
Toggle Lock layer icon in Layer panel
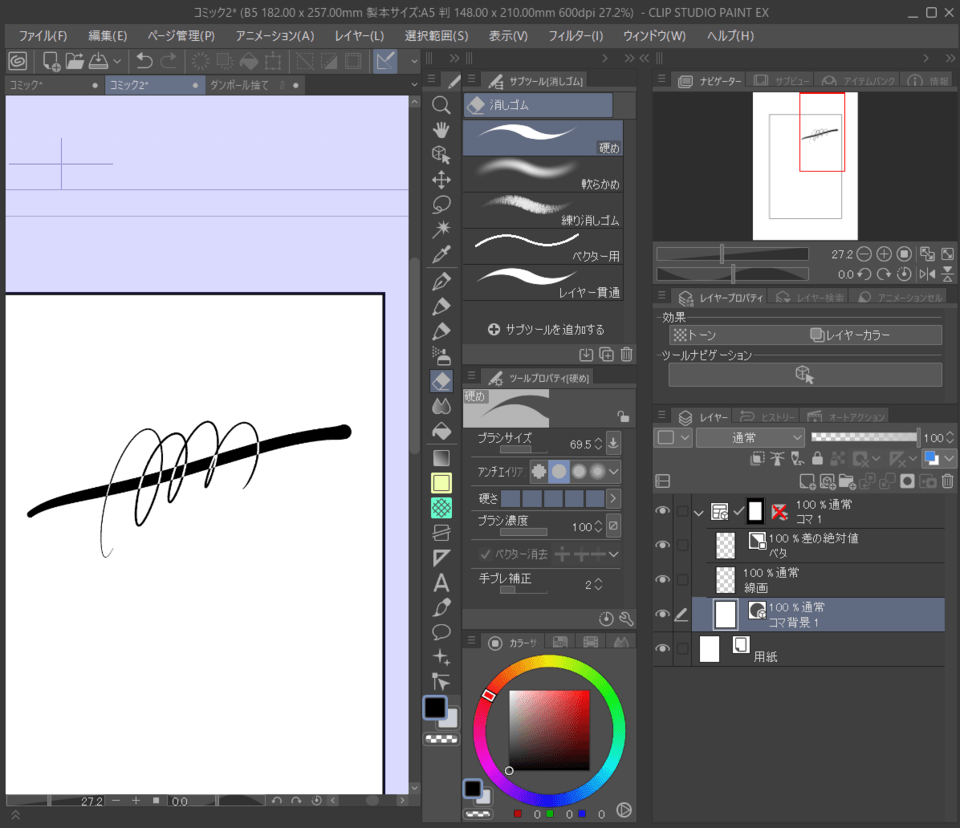pos(817,458)
